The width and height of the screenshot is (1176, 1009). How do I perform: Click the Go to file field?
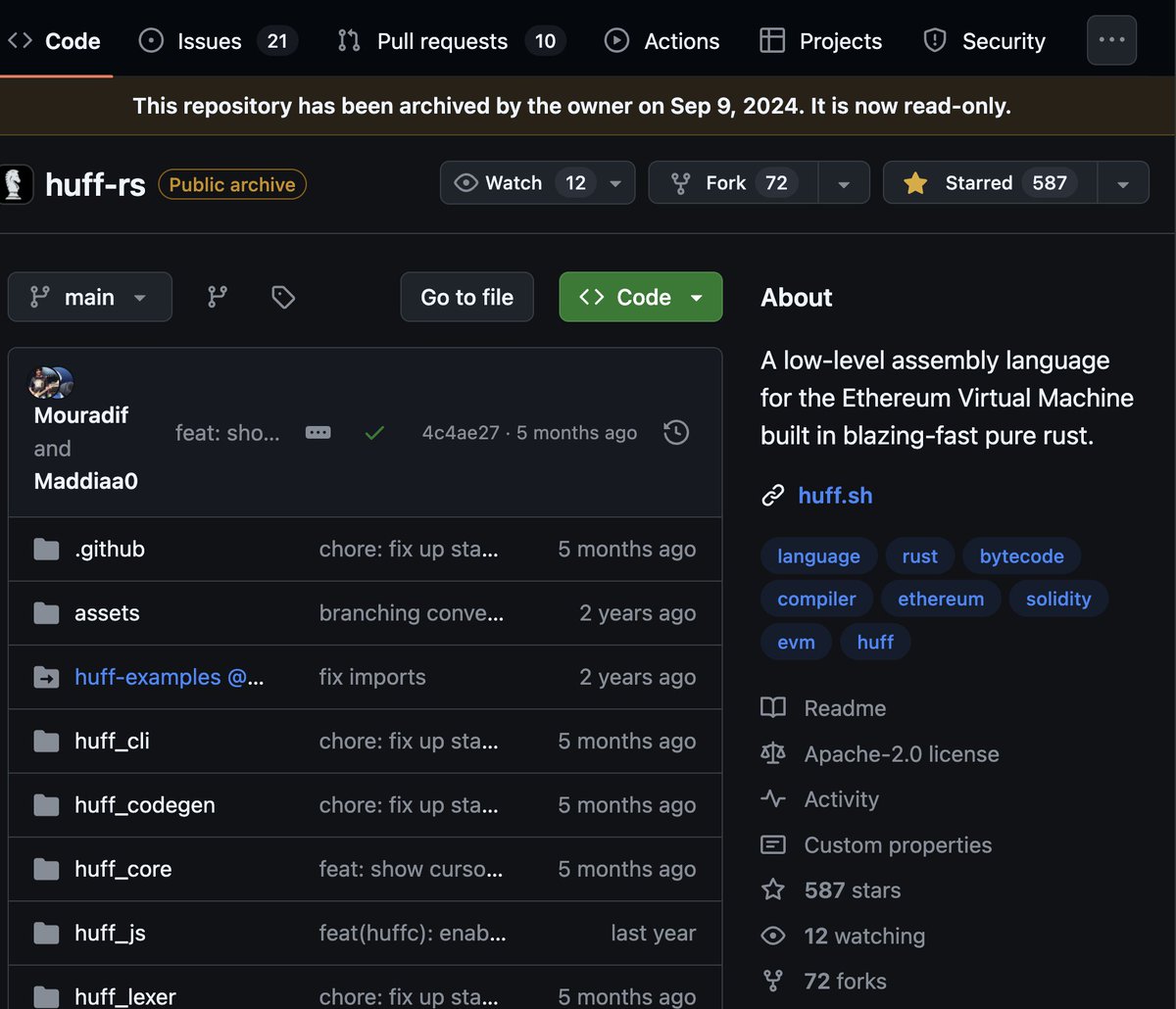point(467,297)
